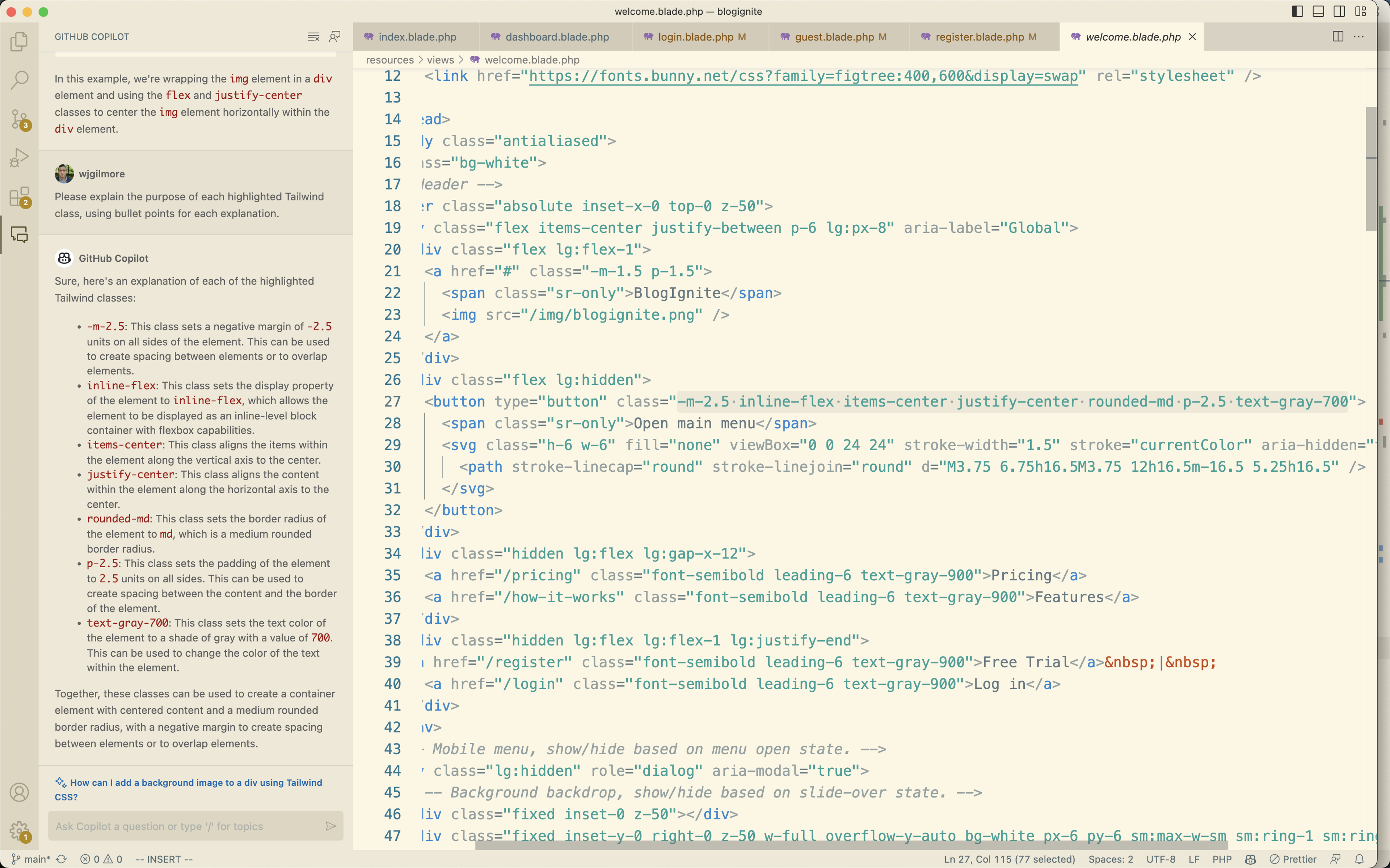Switch to guest.blade.php tab
This screenshot has height=868, width=1390.
(839, 37)
